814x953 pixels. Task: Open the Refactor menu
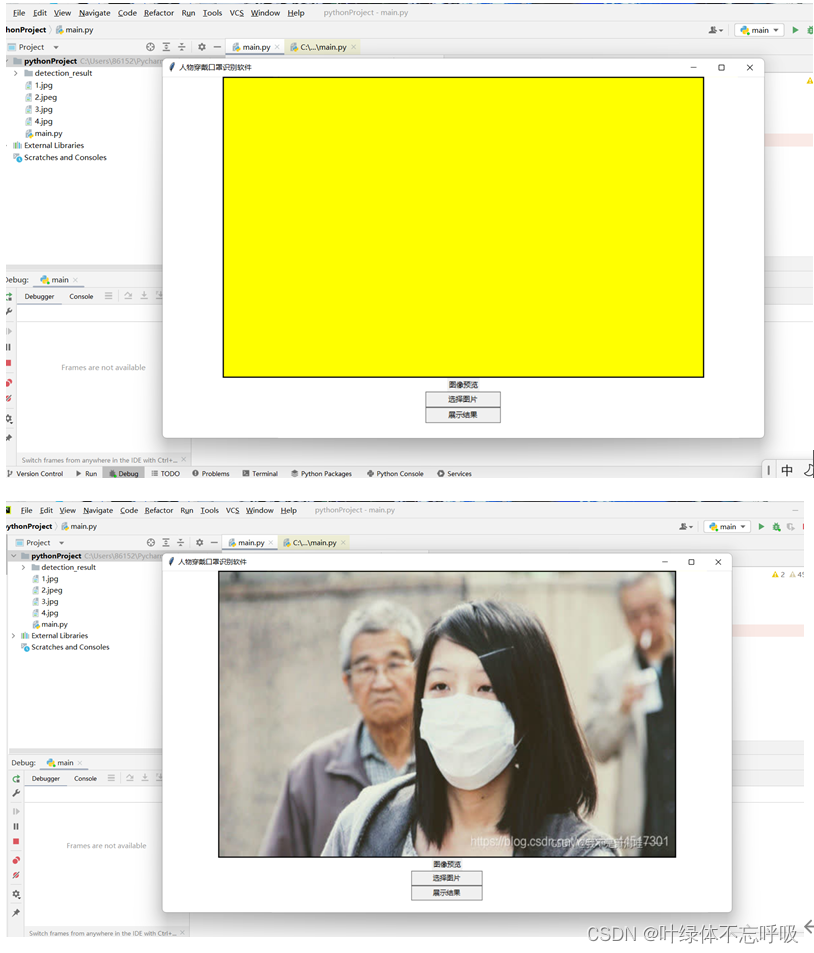tap(159, 13)
